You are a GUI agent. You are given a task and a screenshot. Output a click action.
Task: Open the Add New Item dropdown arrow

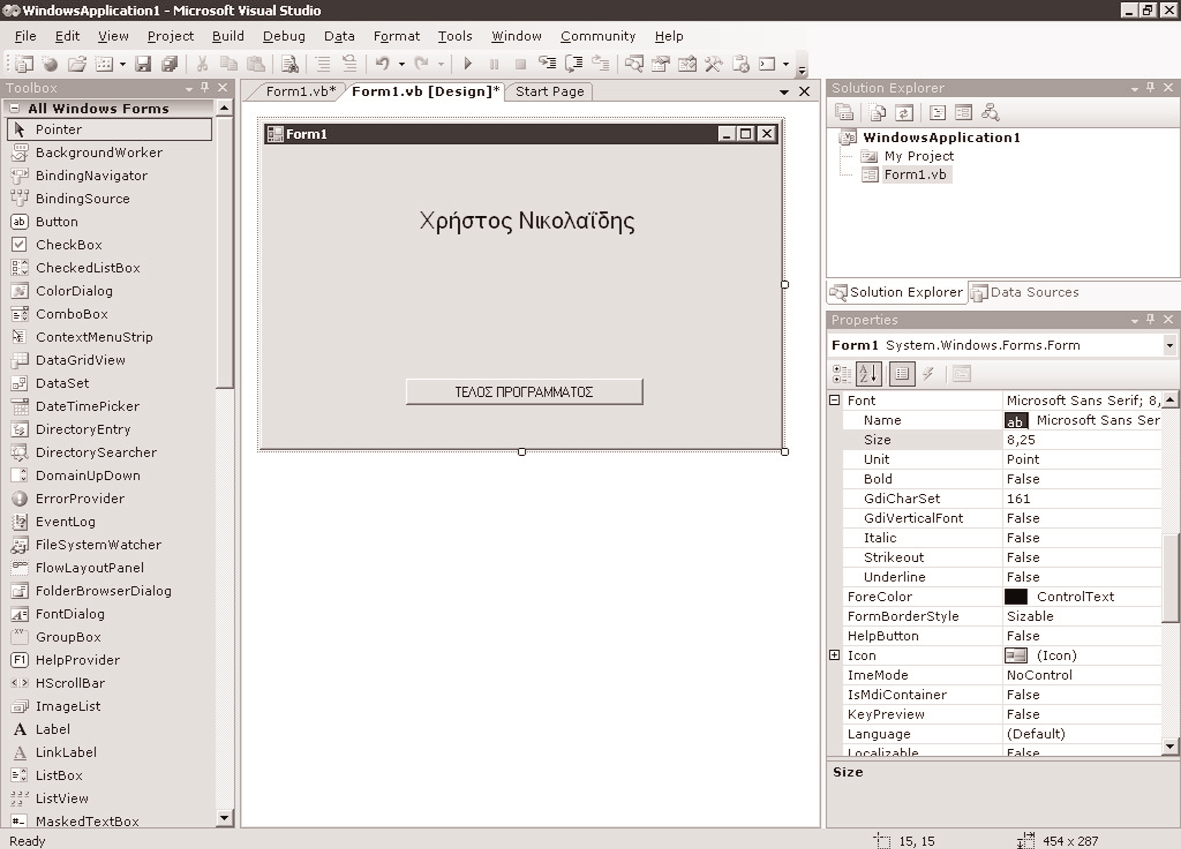(122, 64)
